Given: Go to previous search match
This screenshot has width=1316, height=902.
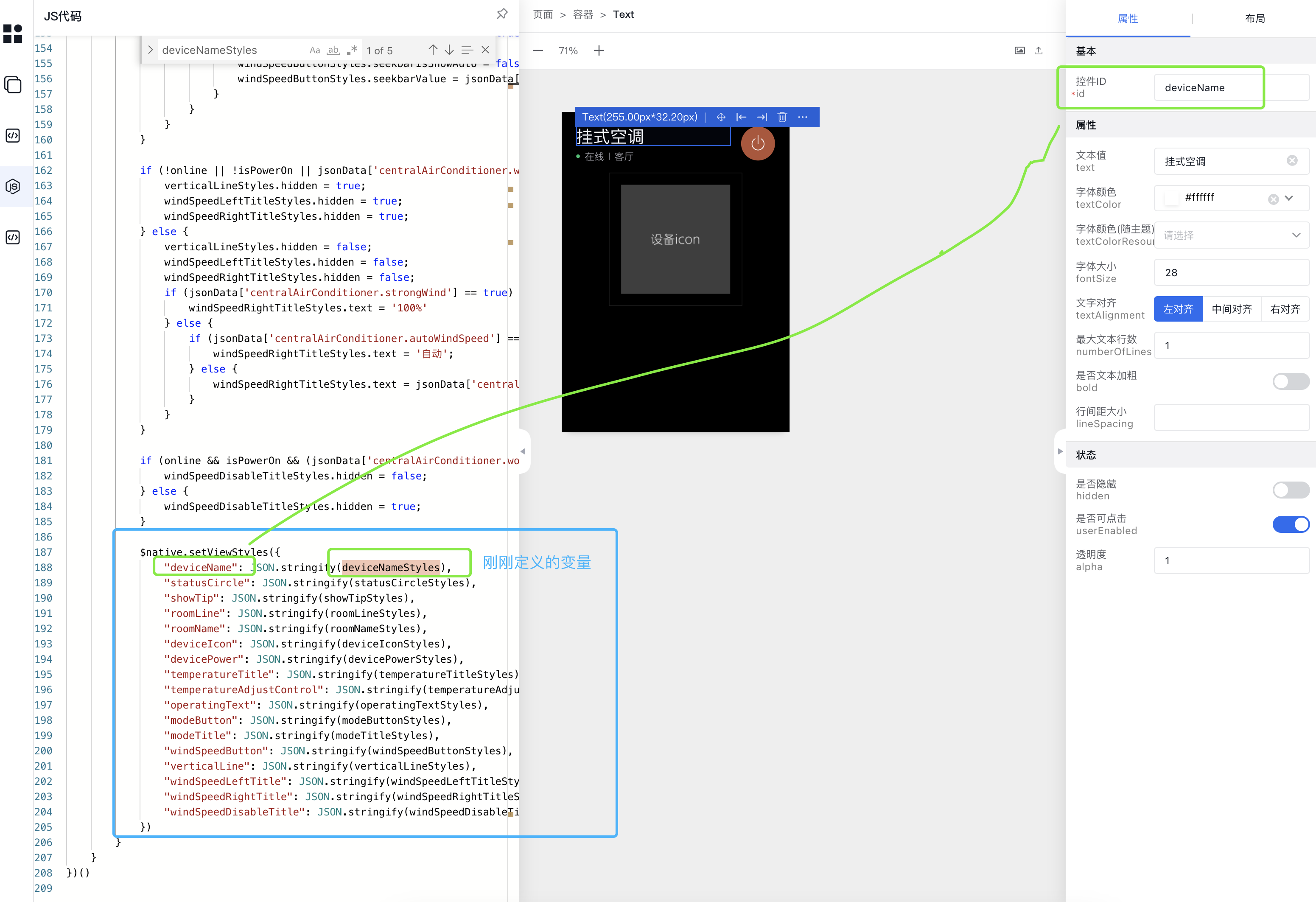Looking at the screenshot, I should pos(433,50).
